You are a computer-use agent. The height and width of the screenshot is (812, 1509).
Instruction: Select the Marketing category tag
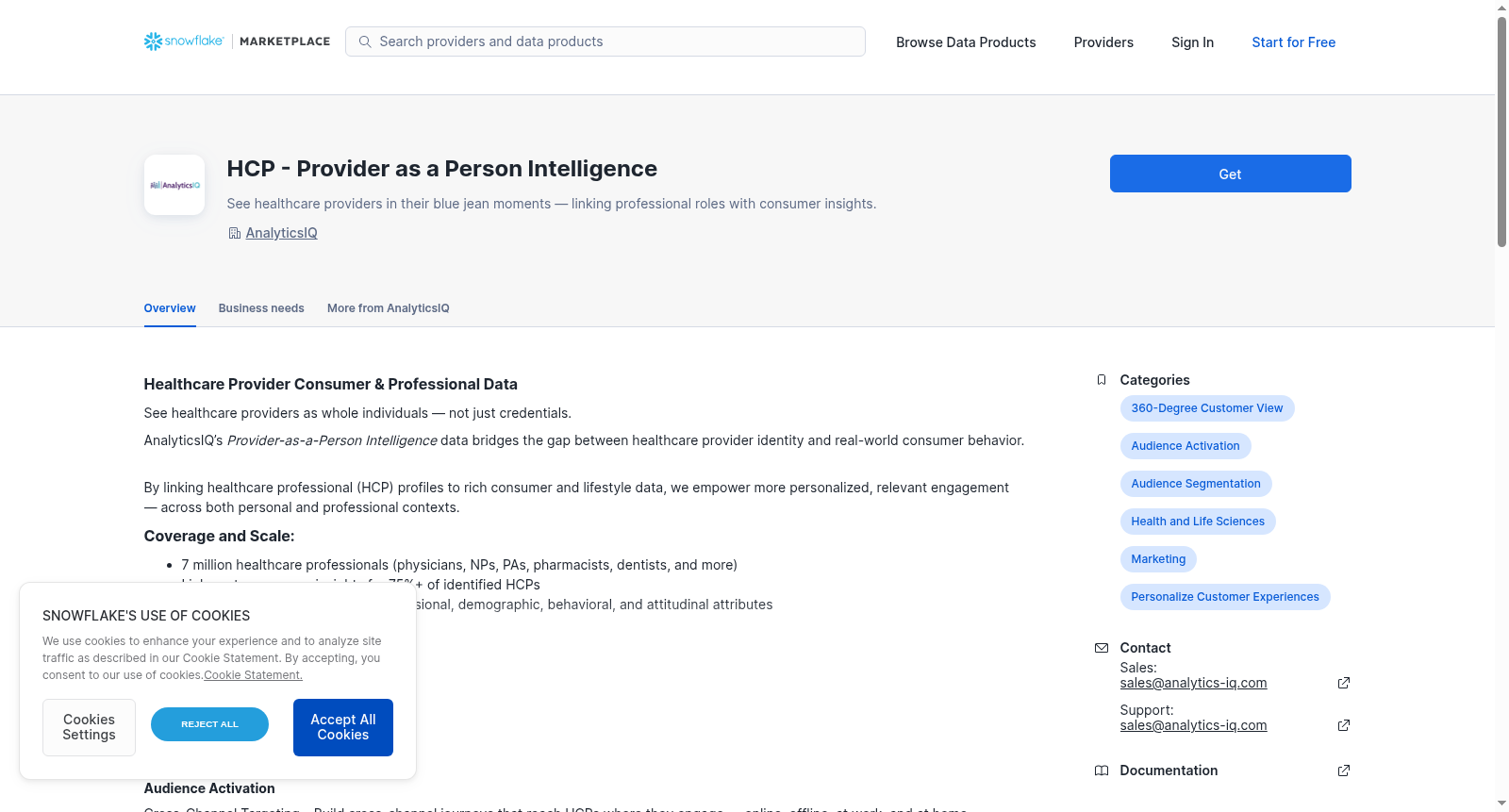tap(1158, 559)
